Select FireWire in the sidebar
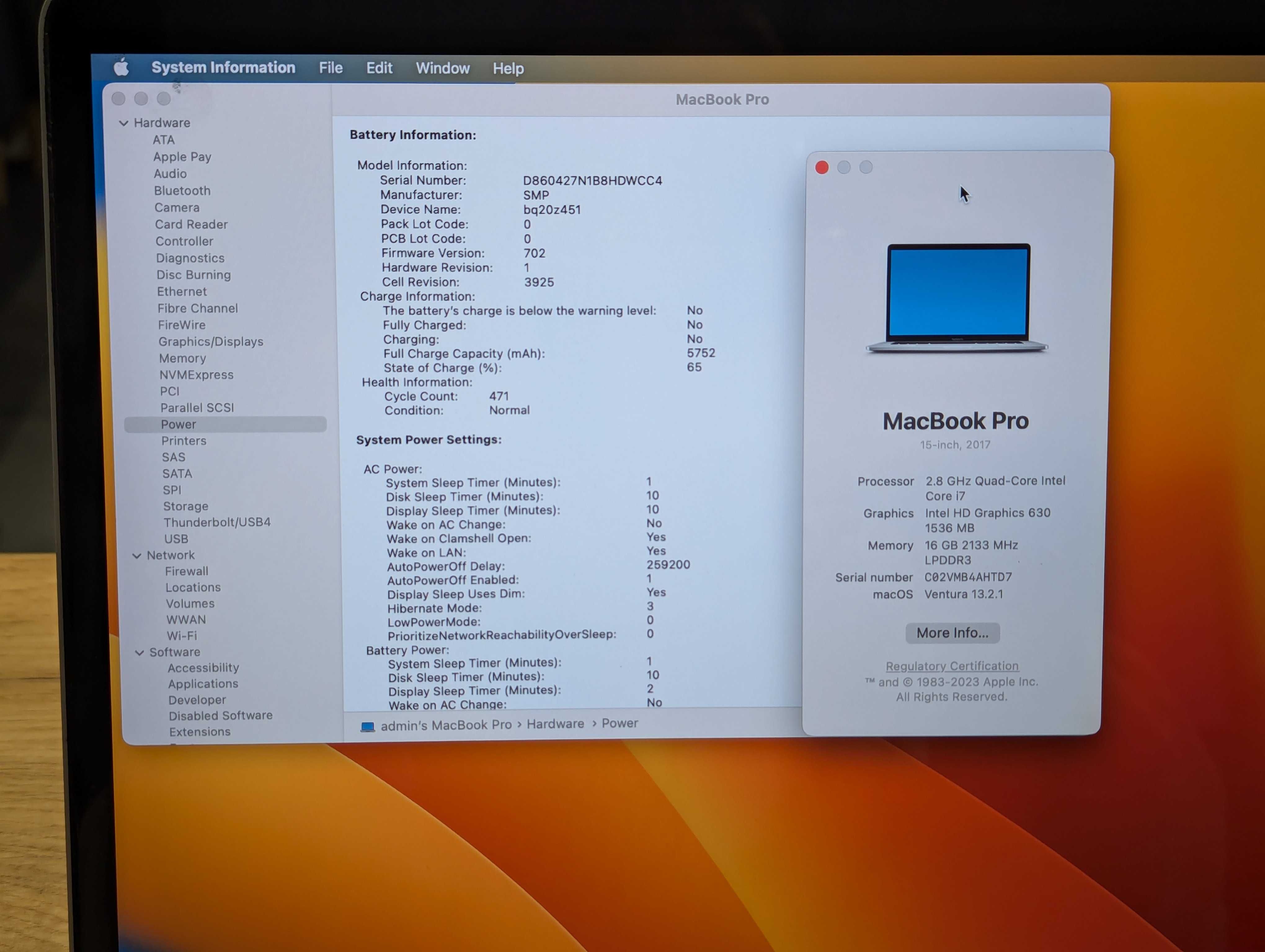 click(x=181, y=325)
